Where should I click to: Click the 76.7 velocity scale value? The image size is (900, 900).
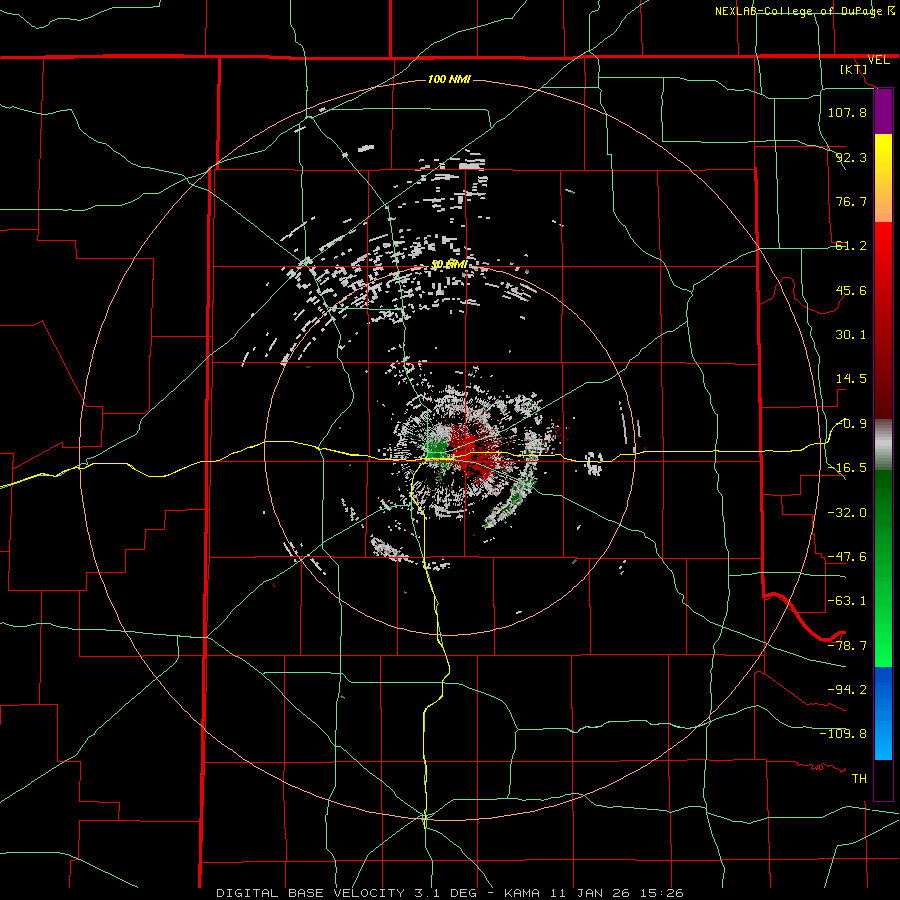pos(851,201)
